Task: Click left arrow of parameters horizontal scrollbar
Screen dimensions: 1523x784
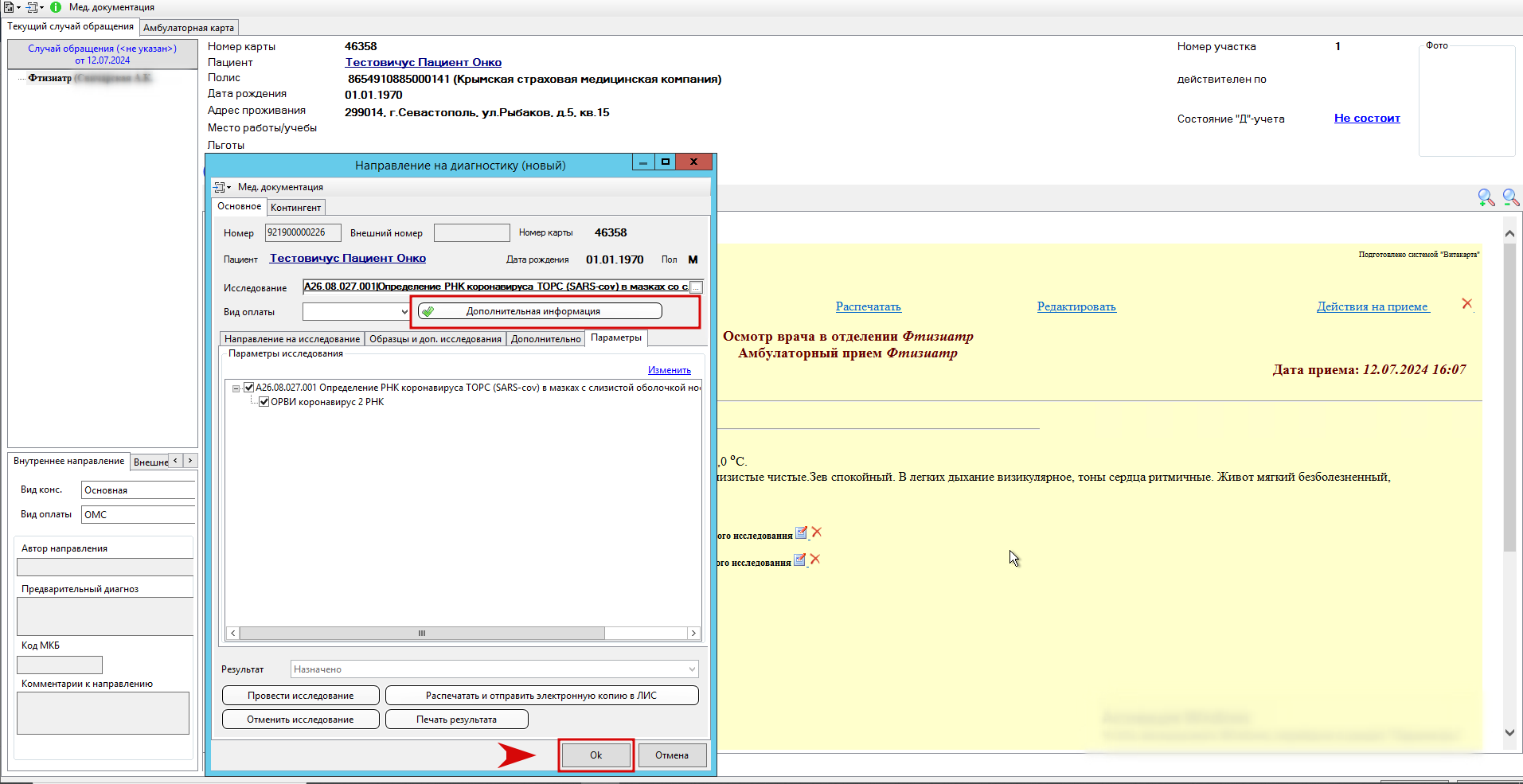Action: click(232, 634)
